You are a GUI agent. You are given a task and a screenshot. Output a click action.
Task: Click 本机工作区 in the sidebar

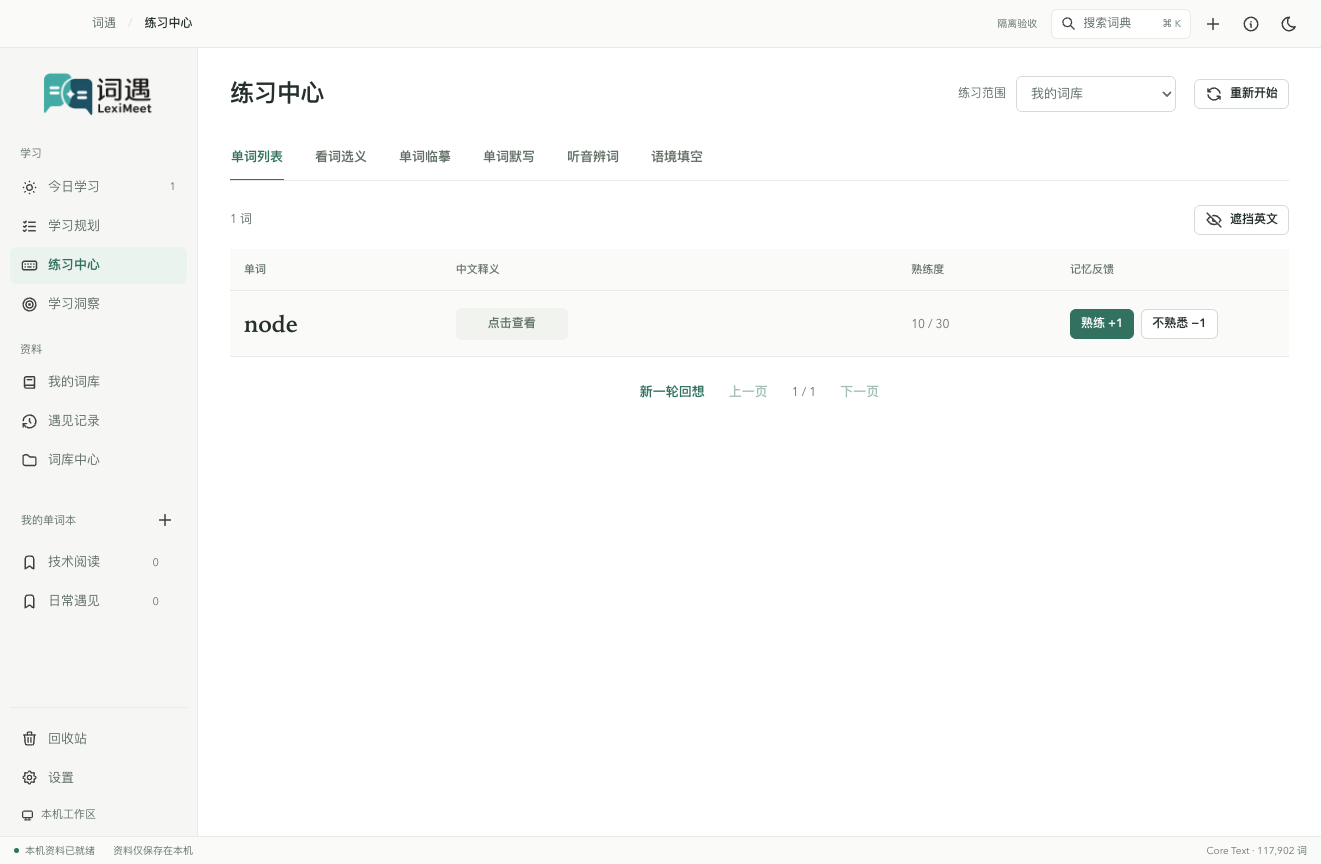click(60, 815)
